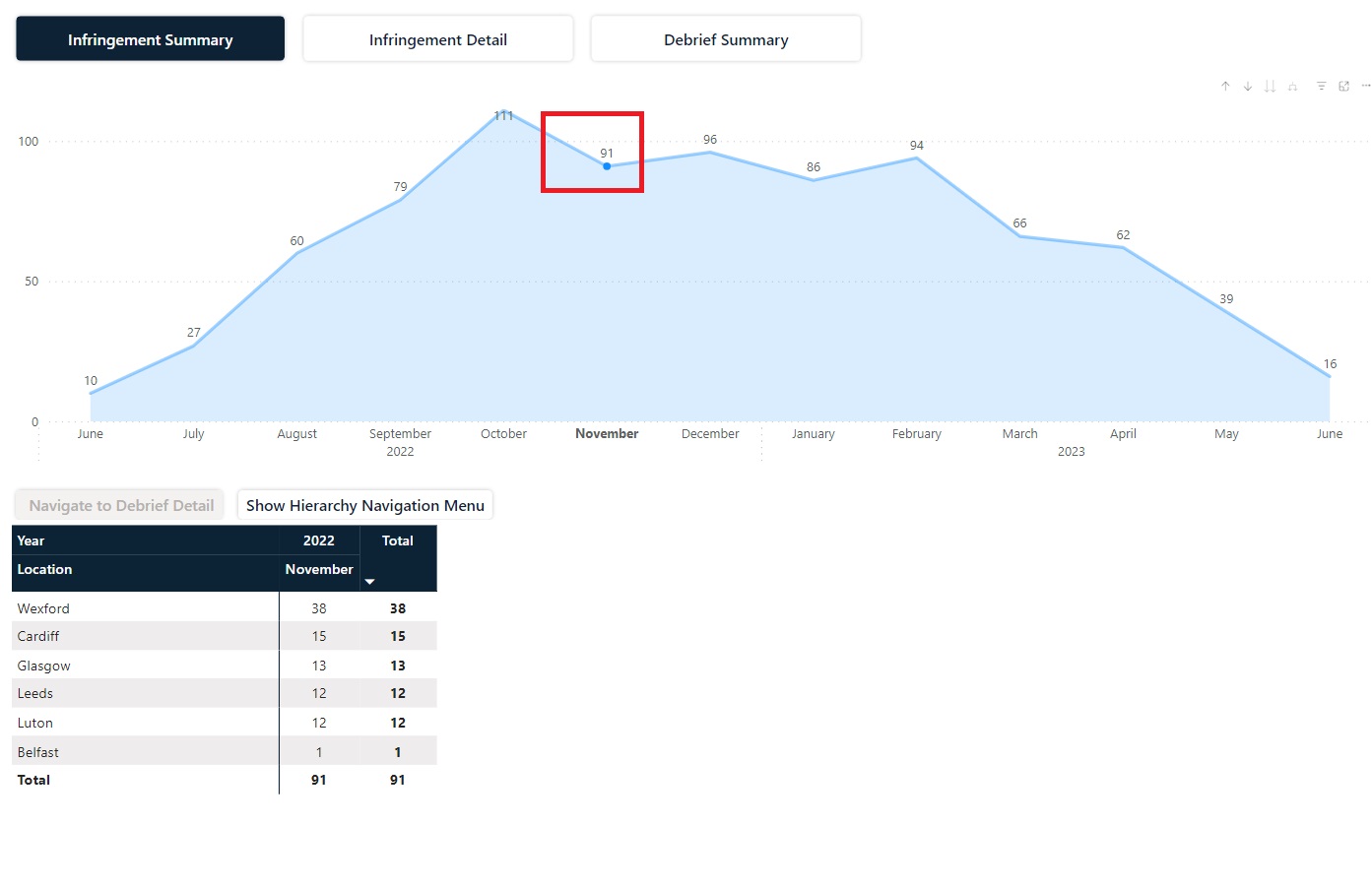Enable drill down mode arrow icon
This screenshot has width=1372, height=889.
point(1248,87)
